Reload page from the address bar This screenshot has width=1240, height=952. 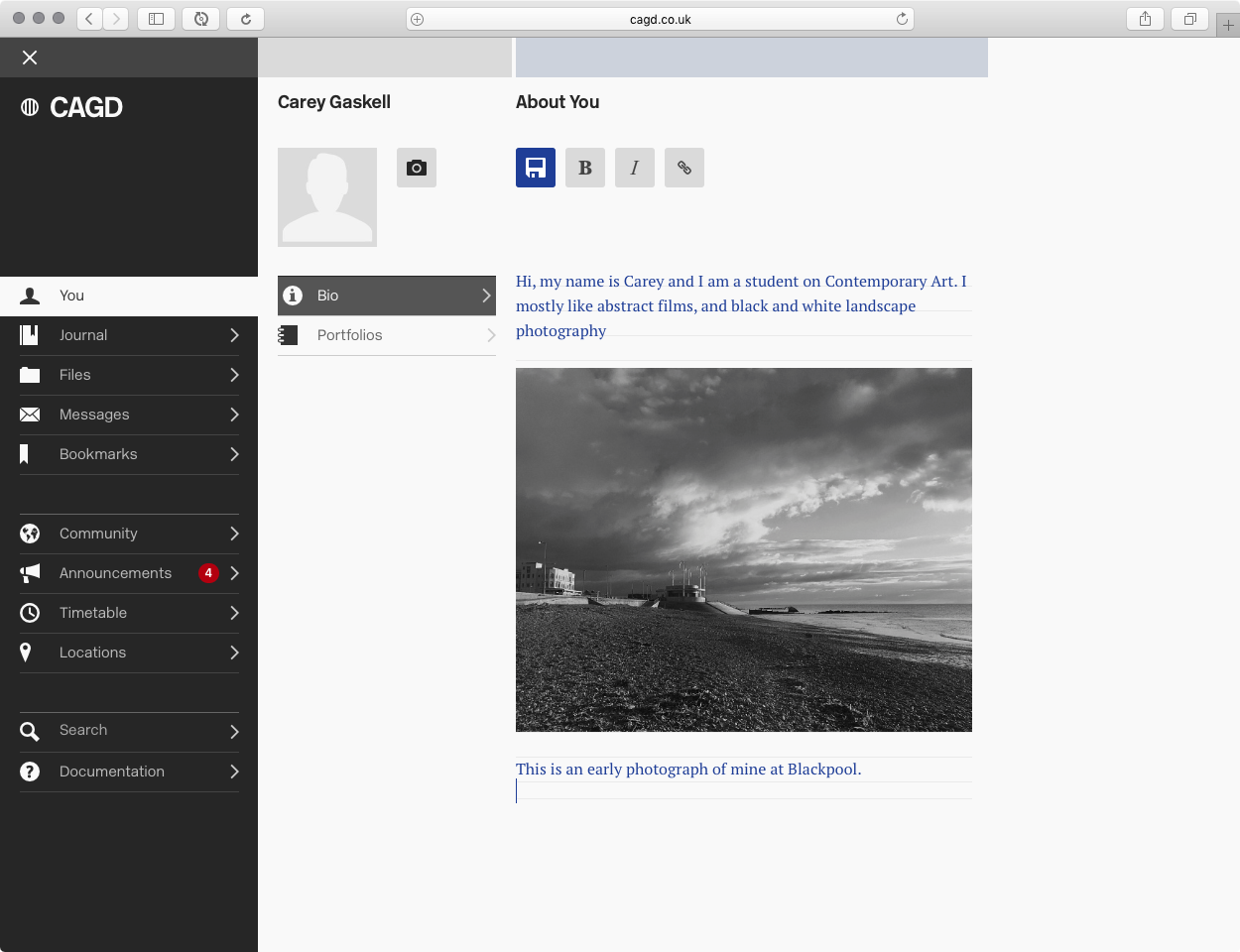902,19
